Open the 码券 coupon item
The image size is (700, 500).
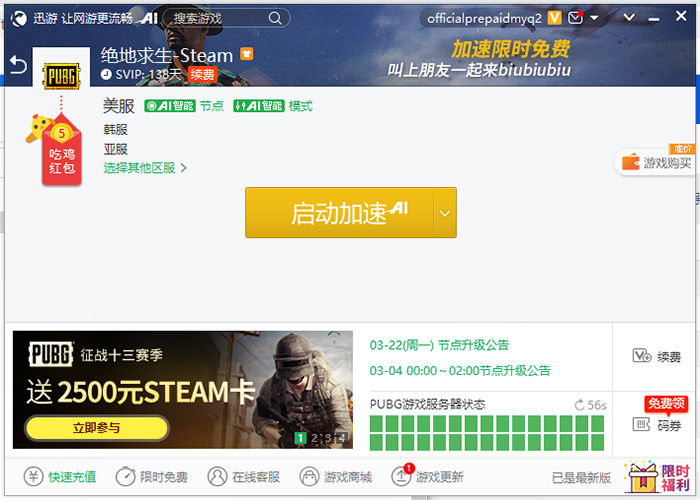tap(657, 425)
